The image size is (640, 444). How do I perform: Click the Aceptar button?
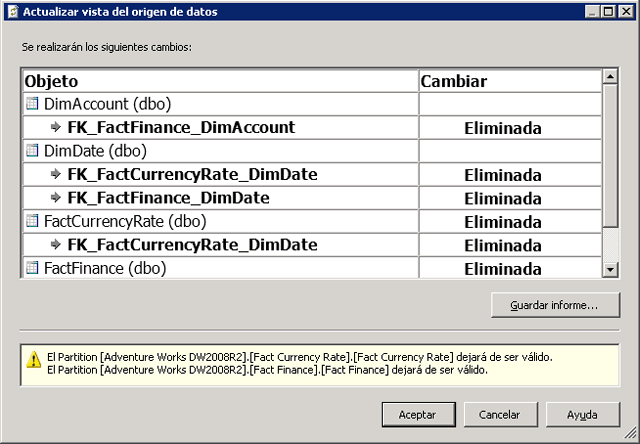(x=419, y=415)
